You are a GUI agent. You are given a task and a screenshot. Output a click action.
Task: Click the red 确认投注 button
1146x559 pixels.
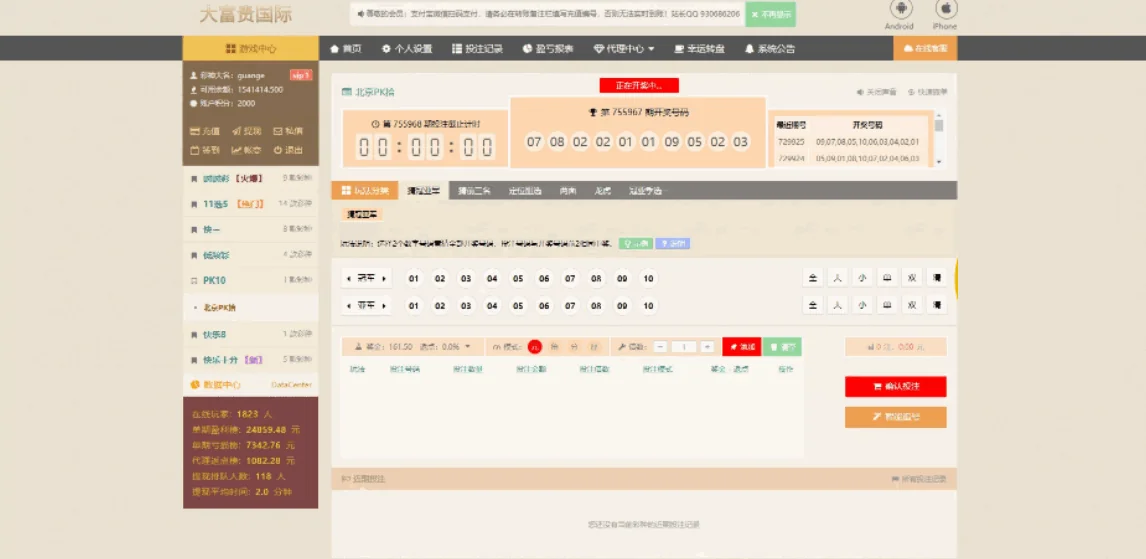click(x=895, y=386)
